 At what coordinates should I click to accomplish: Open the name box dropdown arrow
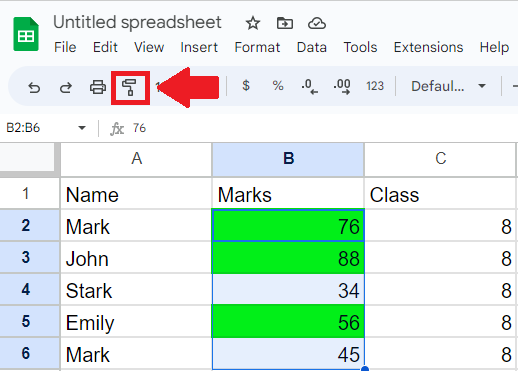(82, 128)
